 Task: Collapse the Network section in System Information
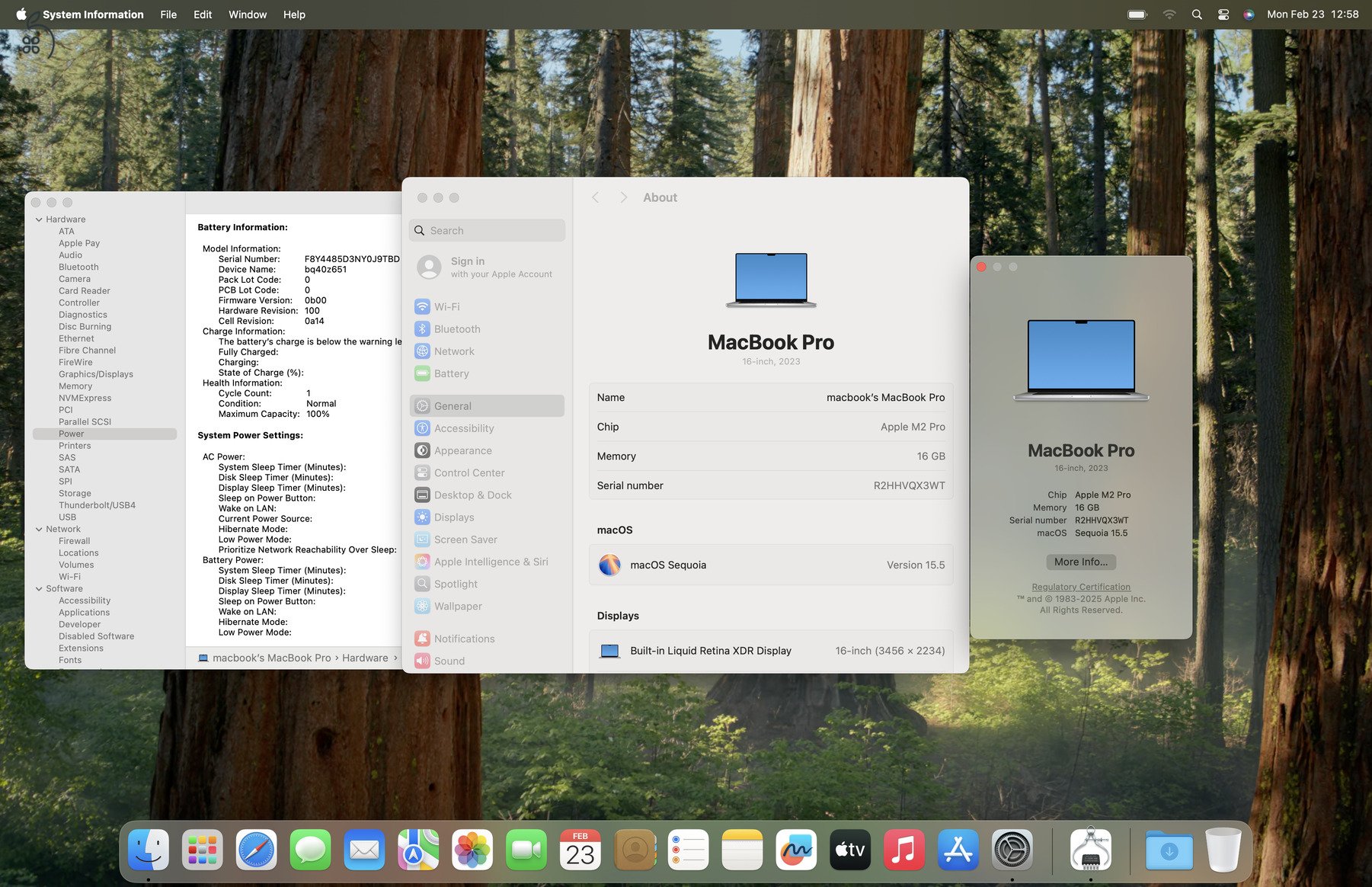(x=39, y=529)
